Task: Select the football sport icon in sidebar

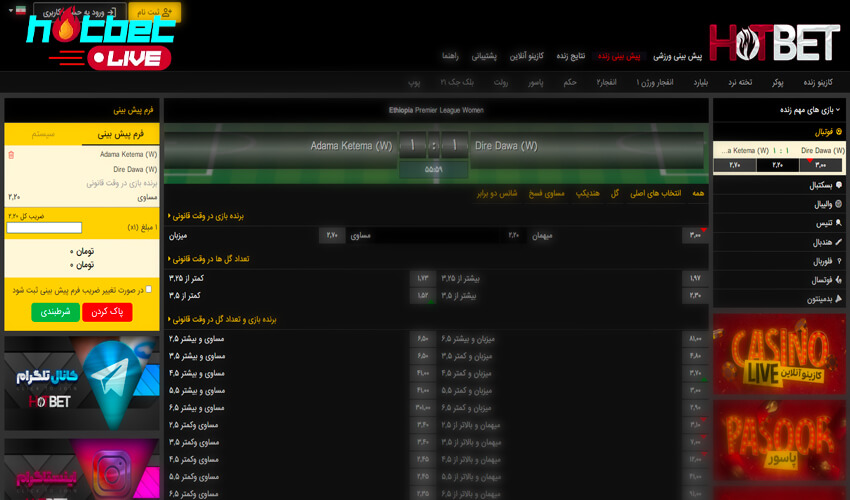Action: (x=837, y=132)
